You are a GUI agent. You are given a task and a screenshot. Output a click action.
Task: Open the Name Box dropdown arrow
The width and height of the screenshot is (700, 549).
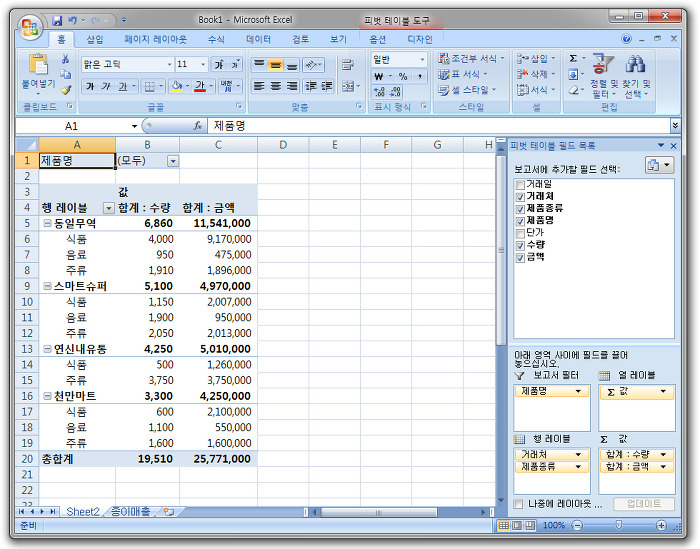[134, 126]
